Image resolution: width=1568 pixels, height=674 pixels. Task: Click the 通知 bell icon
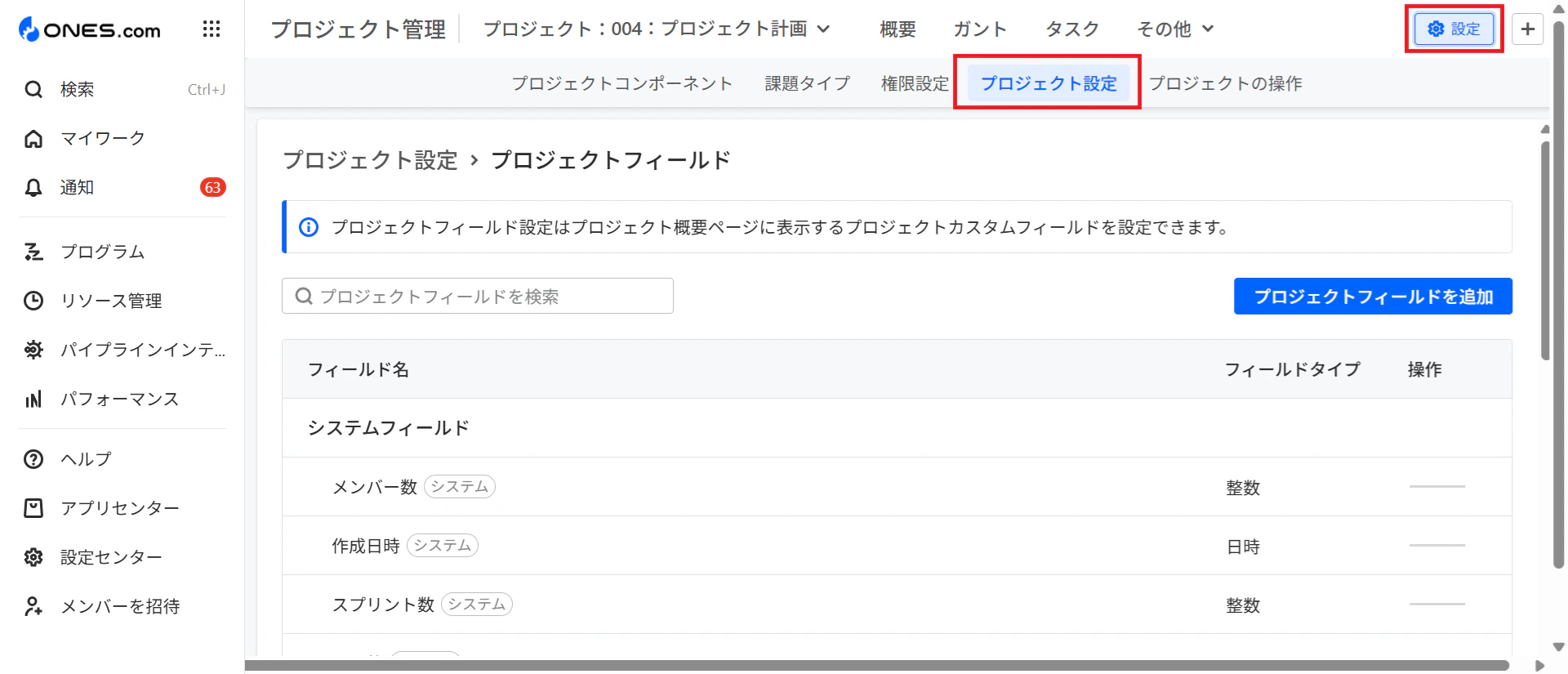pos(33,188)
